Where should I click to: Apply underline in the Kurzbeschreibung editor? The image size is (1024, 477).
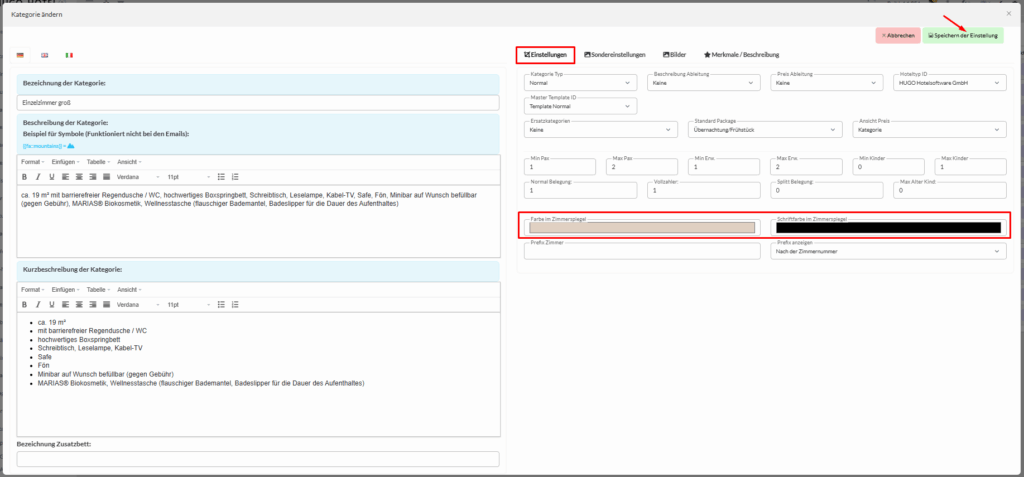50,304
